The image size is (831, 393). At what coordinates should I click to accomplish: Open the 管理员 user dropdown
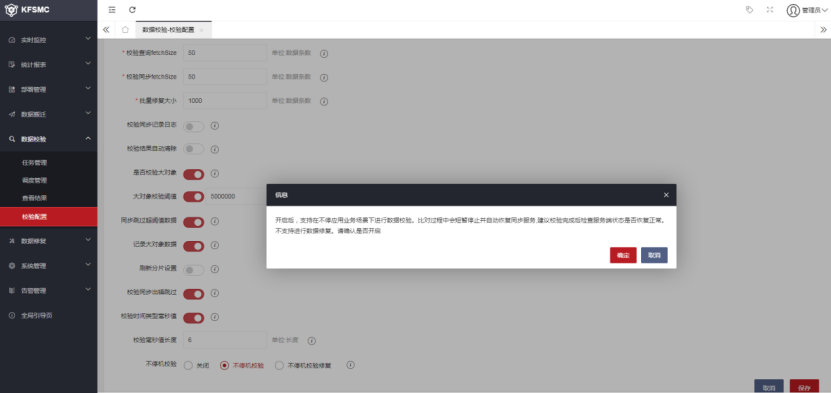814,10
